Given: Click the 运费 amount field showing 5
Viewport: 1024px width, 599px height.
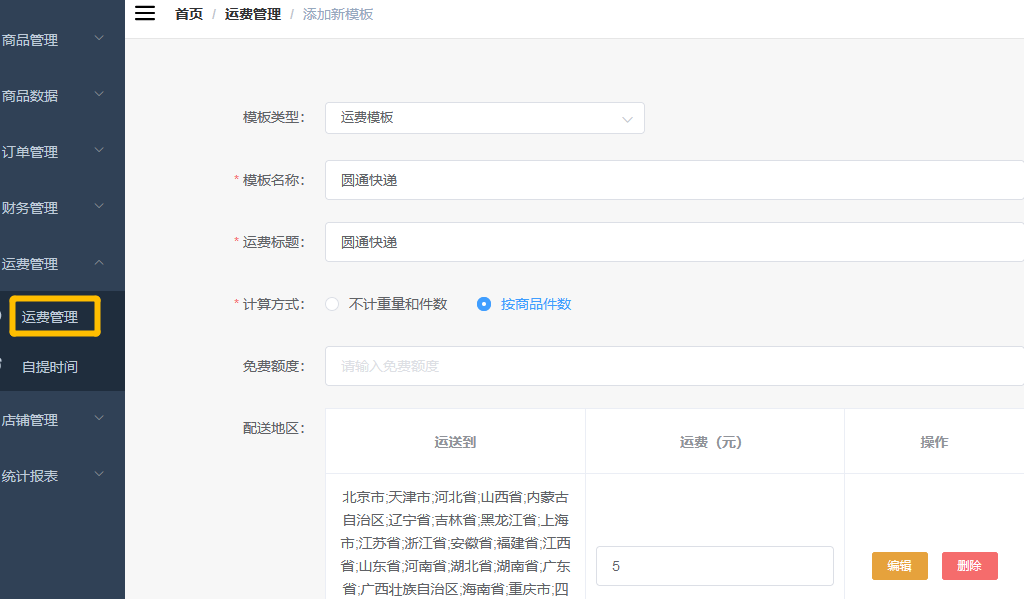Looking at the screenshot, I should coord(714,566).
